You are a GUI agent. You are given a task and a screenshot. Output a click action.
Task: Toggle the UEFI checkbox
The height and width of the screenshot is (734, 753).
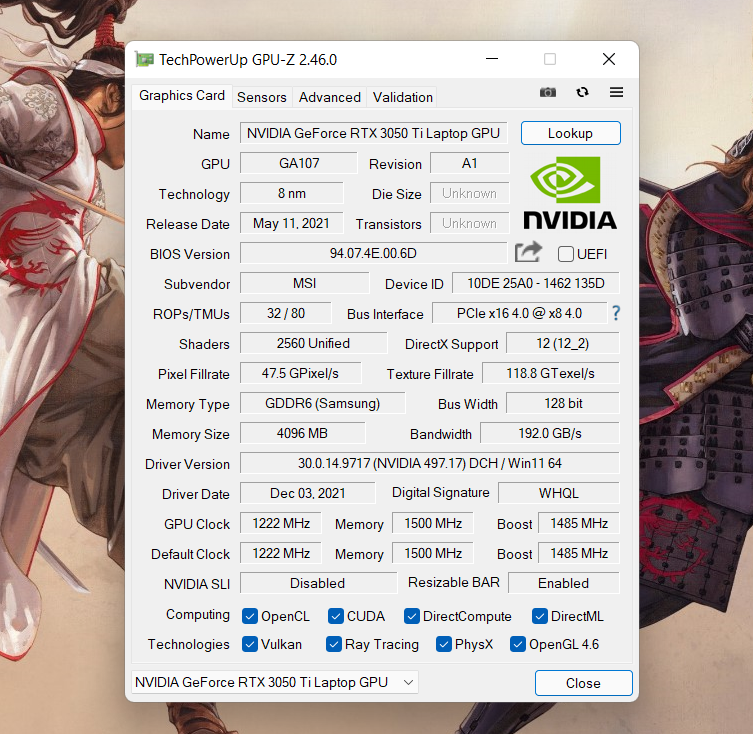click(565, 254)
